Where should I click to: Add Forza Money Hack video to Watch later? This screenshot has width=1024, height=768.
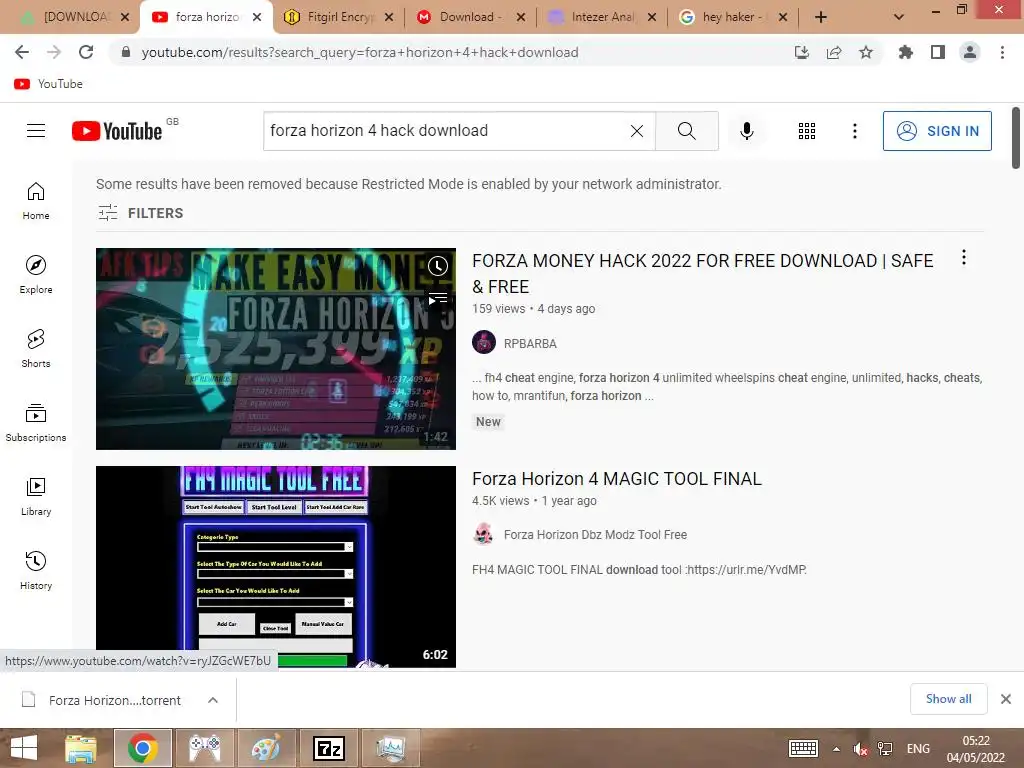438,266
